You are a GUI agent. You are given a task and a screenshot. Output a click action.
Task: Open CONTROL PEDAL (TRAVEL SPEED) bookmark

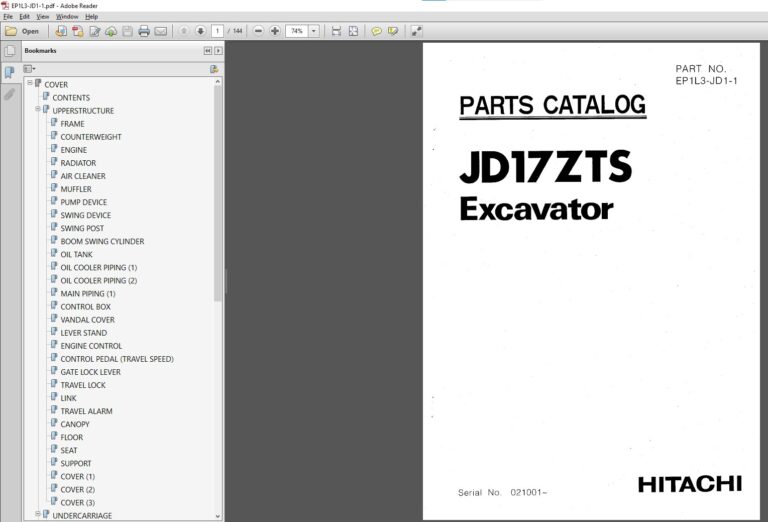click(x=117, y=359)
